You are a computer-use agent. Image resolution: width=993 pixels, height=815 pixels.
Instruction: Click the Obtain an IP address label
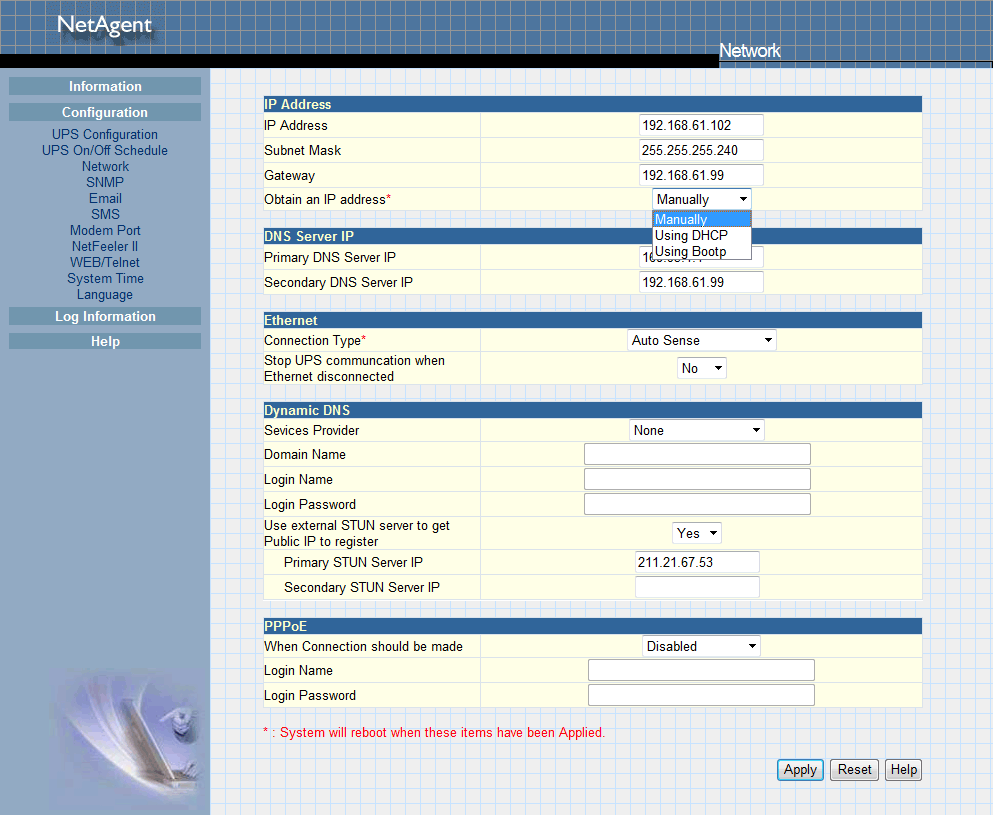click(327, 199)
